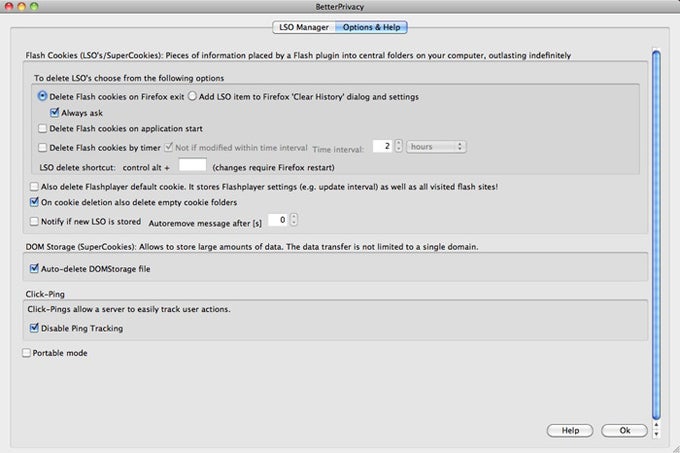
Task: Click the blue vertical scrollbar thumb
Action: tap(656, 235)
